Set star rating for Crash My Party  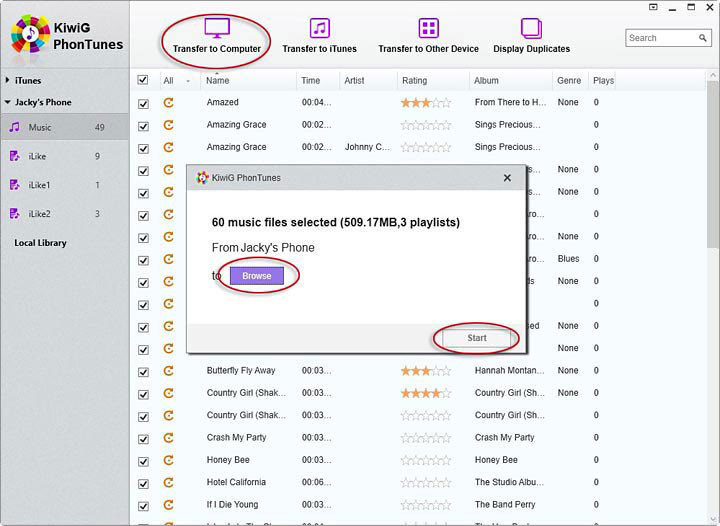point(426,438)
